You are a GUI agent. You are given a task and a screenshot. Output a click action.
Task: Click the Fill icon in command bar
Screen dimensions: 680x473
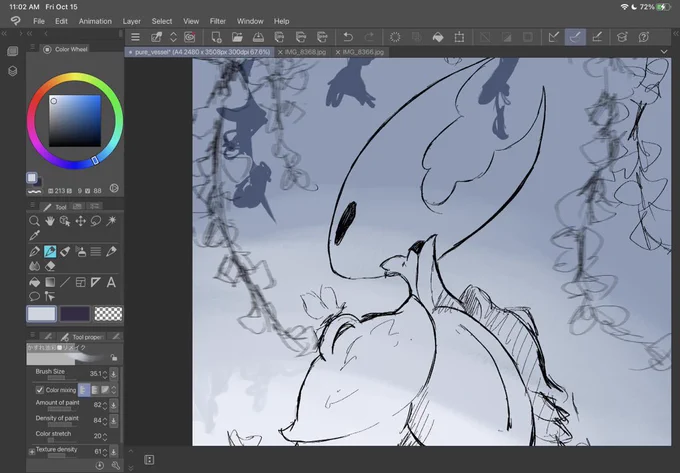click(438, 37)
